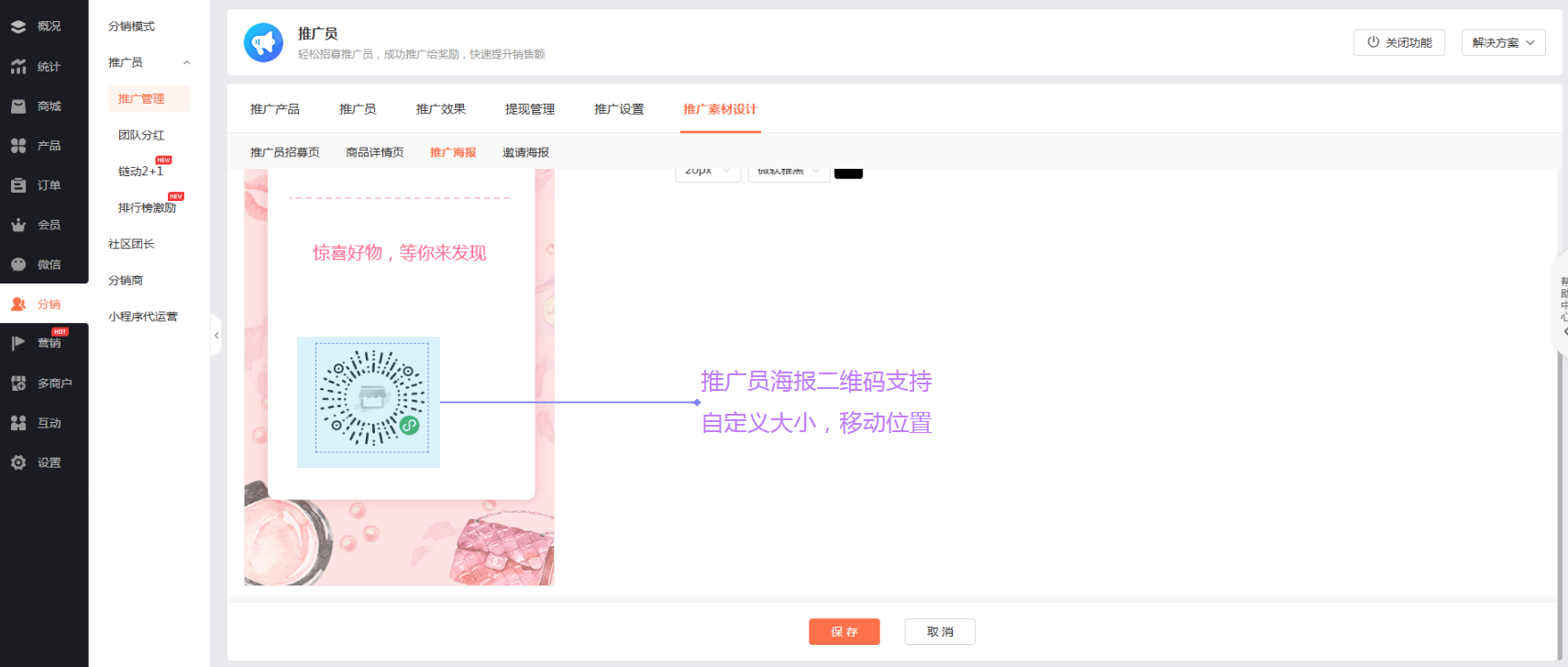Image resolution: width=1568 pixels, height=667 pixels.
Task: Click the 订单 orders icon
Action: [x=18, y=185]
